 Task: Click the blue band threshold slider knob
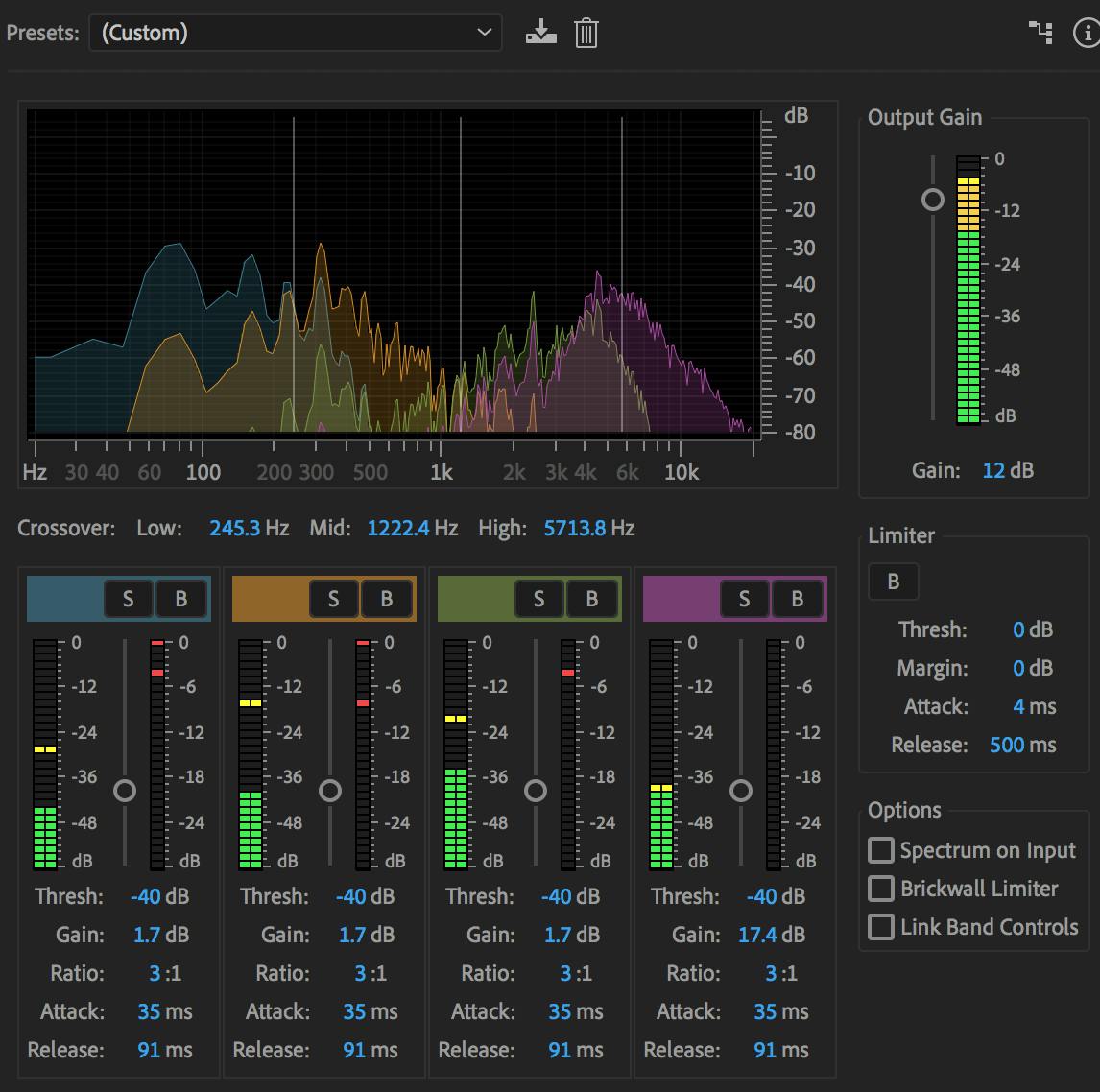(125, 791)
